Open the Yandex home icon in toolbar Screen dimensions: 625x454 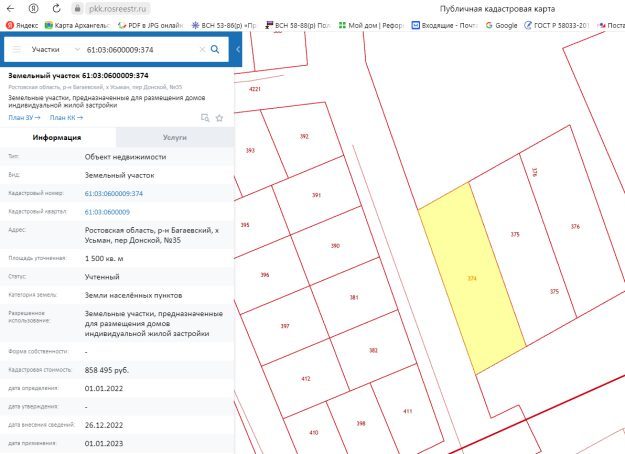33,8
